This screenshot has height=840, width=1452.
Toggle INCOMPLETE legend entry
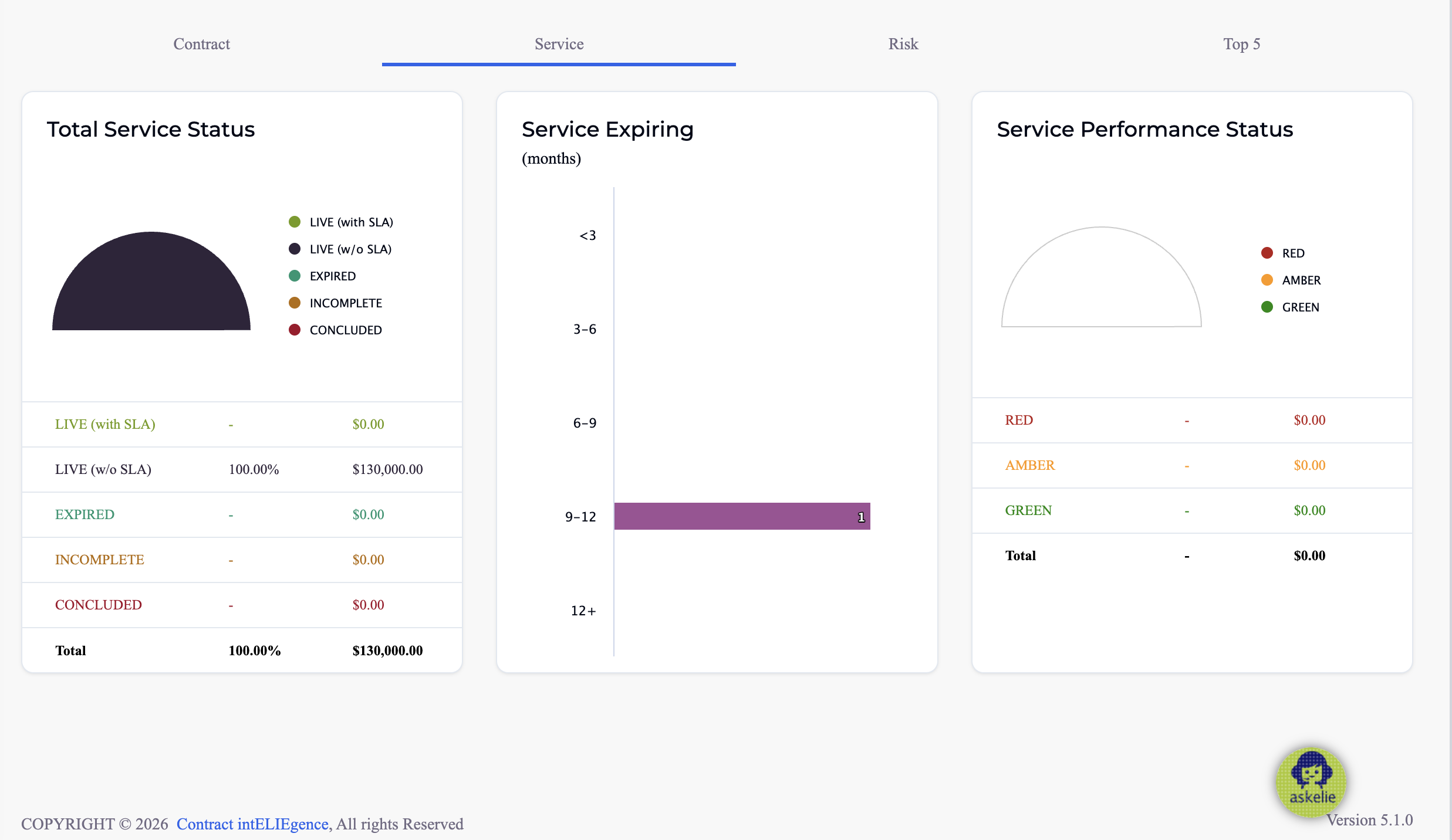tap(335, 303)
